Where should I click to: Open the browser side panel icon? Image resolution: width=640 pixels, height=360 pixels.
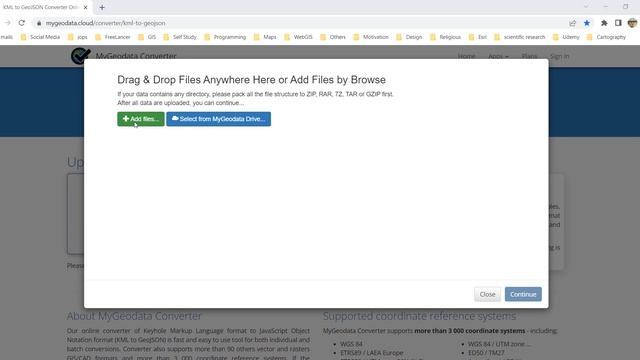(x=618, y=23)
